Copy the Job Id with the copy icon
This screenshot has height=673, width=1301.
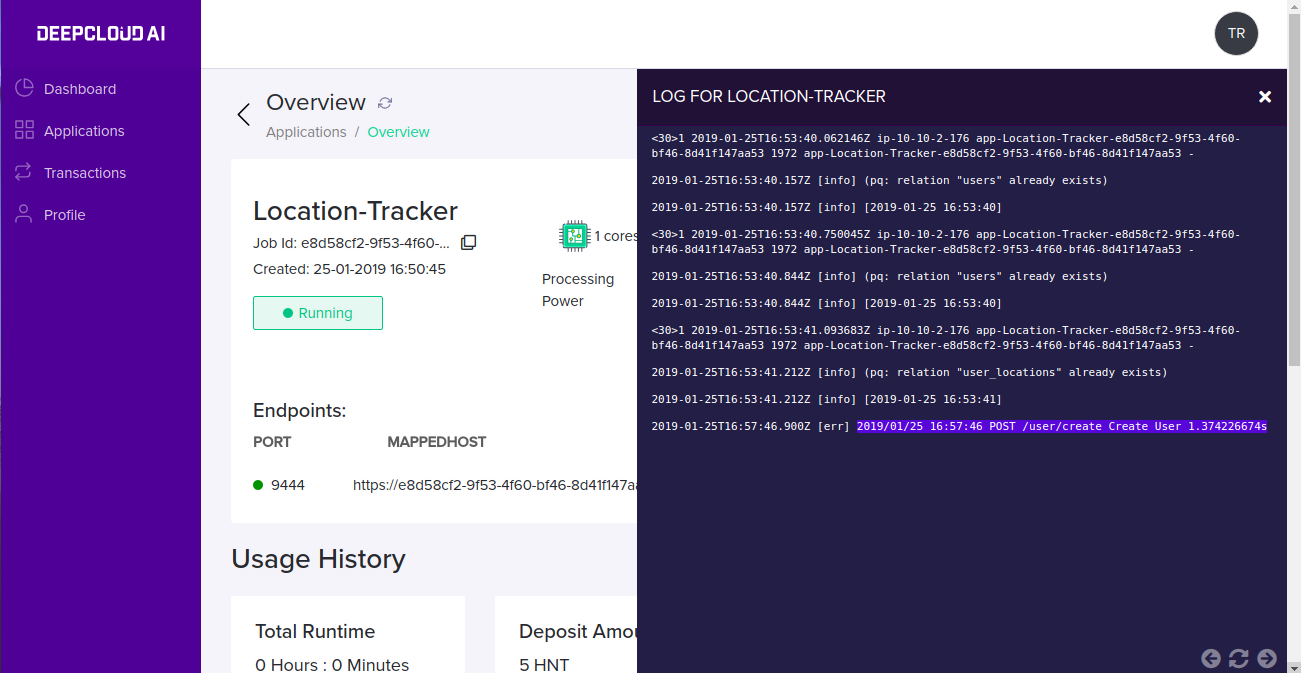pos(468,242)
